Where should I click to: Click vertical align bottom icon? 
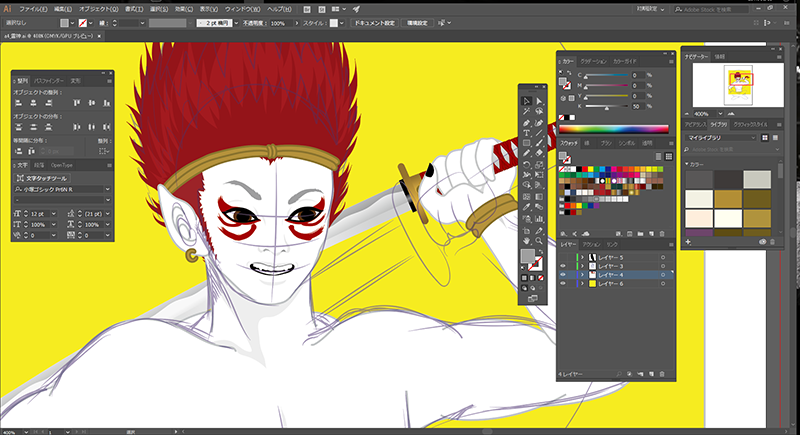107,103
